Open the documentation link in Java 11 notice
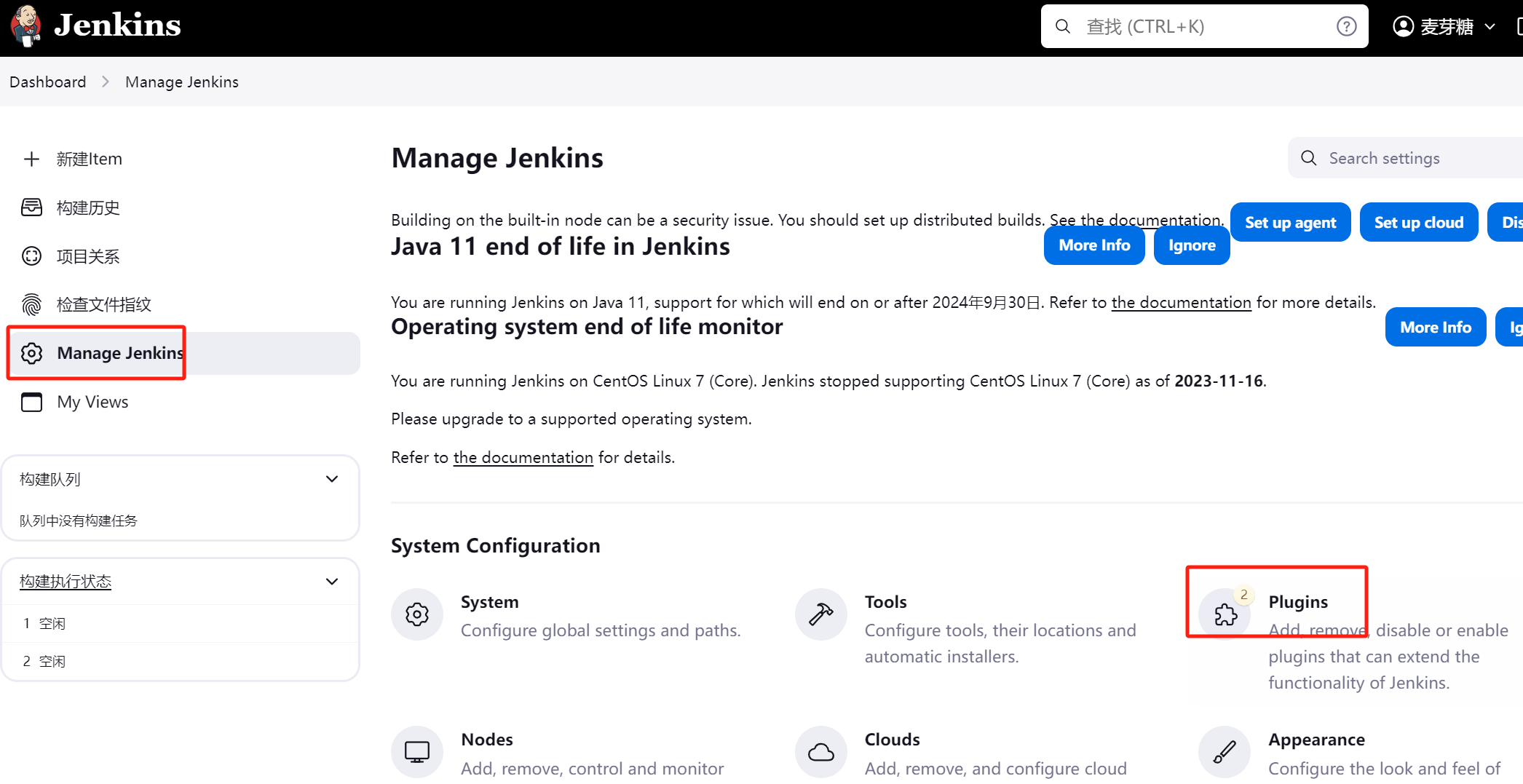Viewport: 1523px width, 784px height. tap(1181, 303)
